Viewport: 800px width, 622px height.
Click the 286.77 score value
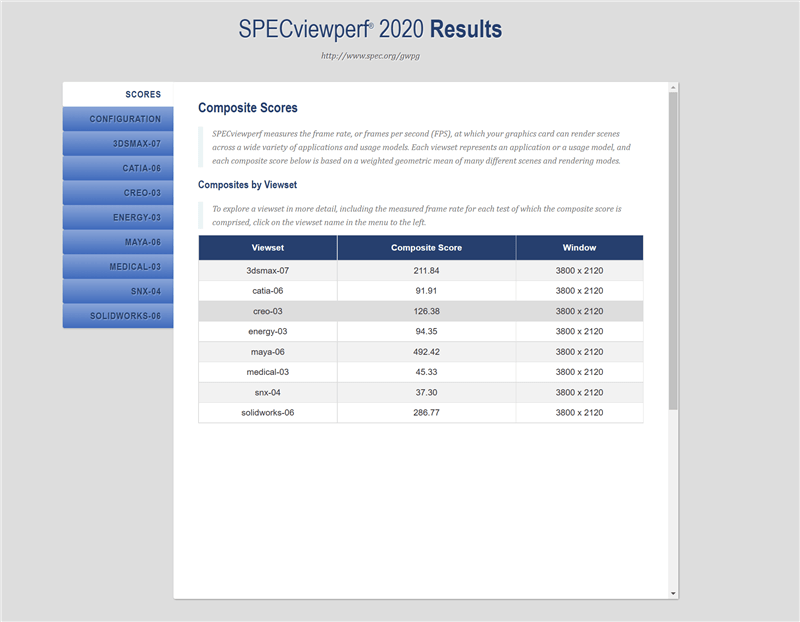pyautogui.click(x=427, y=412)
